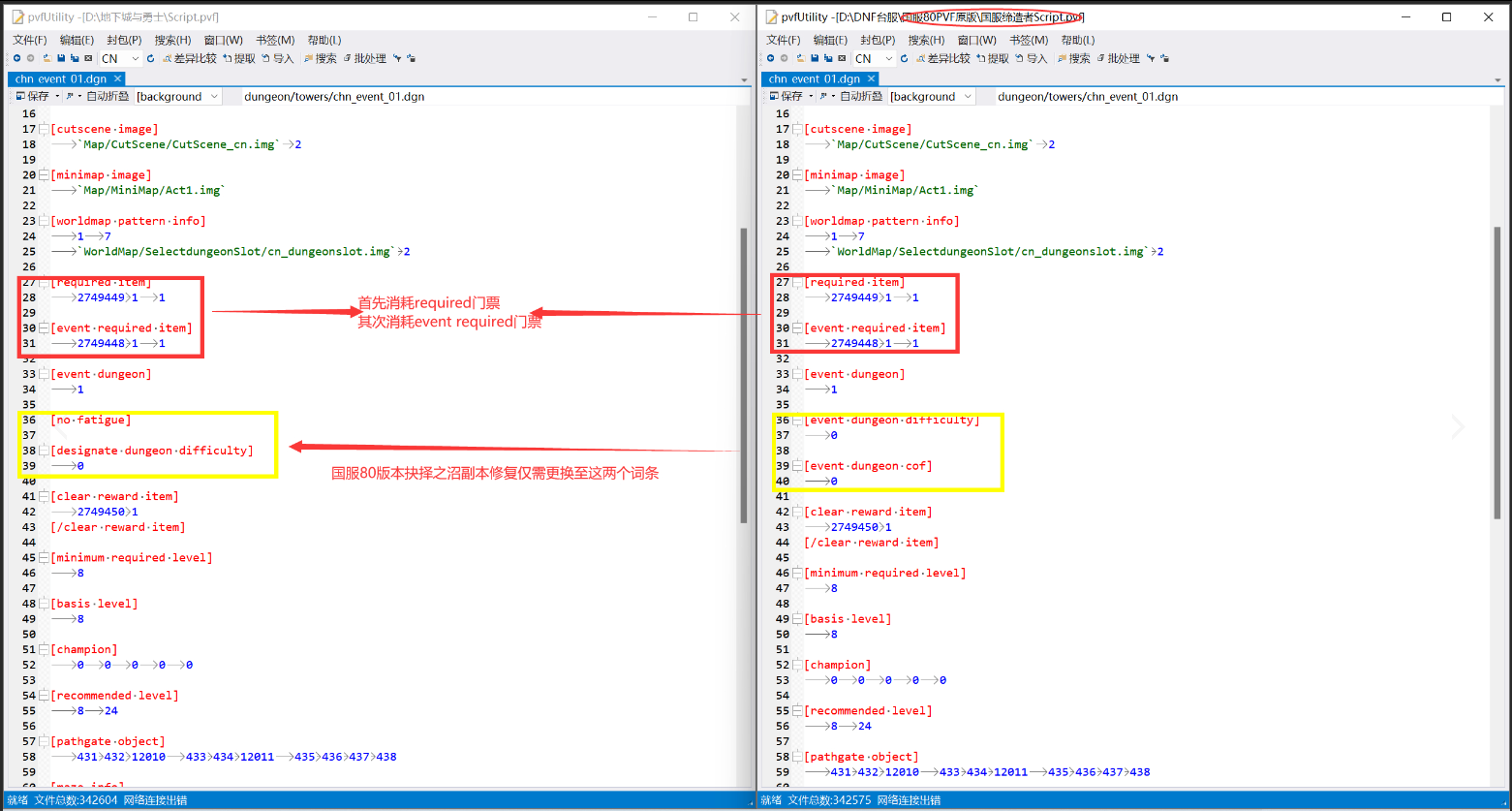Click the file path field in left window
The image size is (1512, 811).
pyautogui.click(x=494, y=96)
